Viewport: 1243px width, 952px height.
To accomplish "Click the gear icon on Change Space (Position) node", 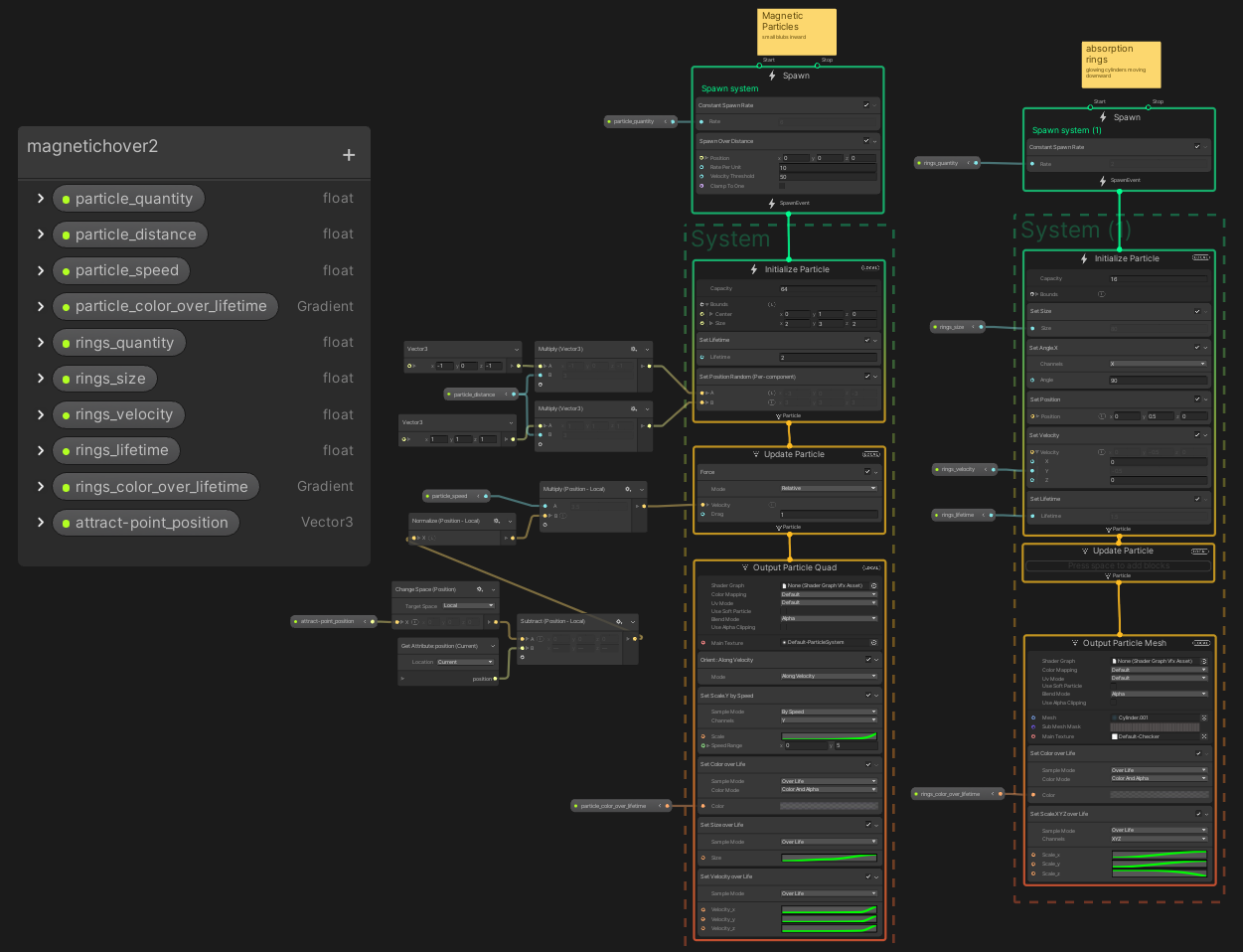I will pyautogui.click(x=480, y=589).
